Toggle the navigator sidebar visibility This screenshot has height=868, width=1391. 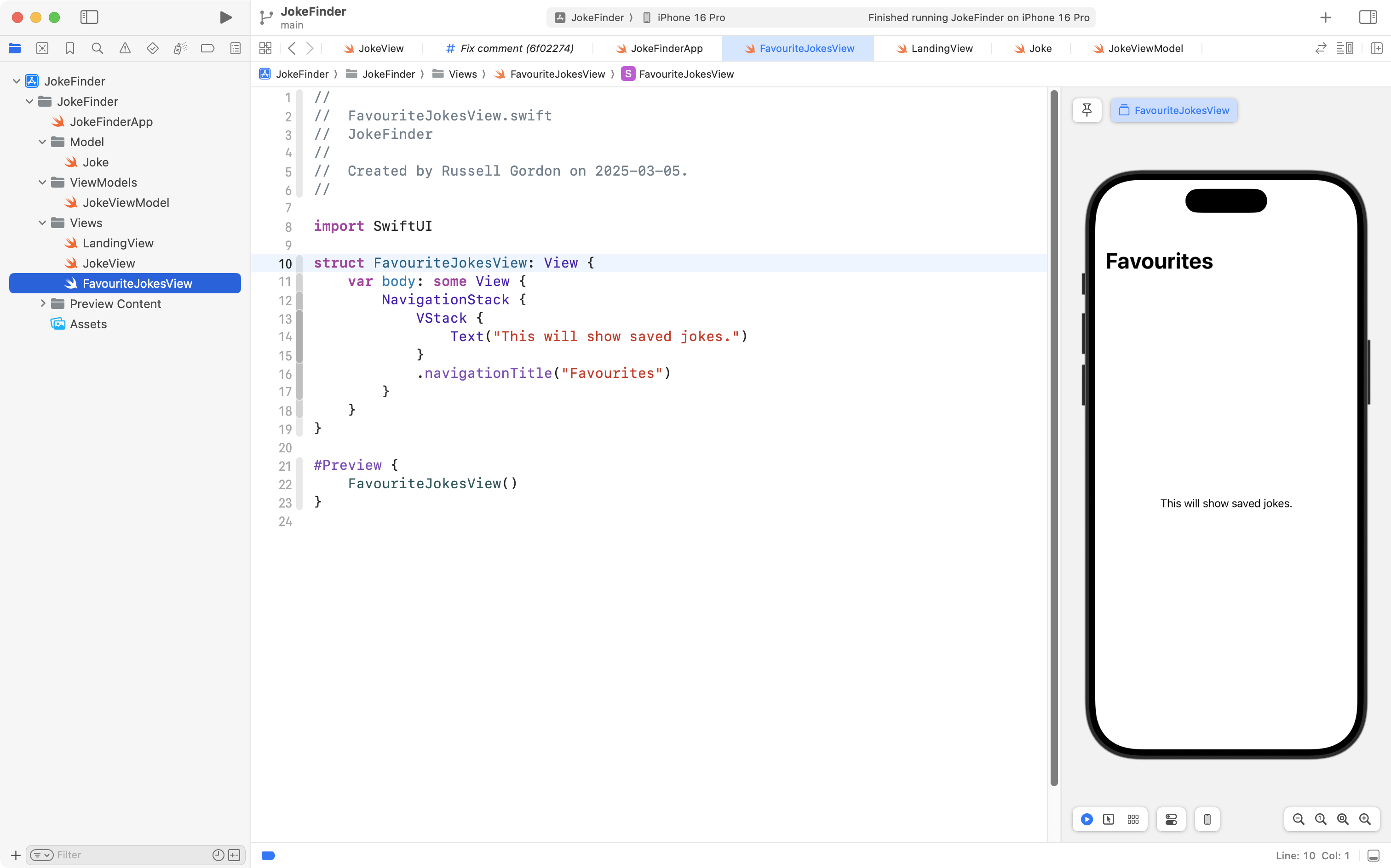[89, 17]
